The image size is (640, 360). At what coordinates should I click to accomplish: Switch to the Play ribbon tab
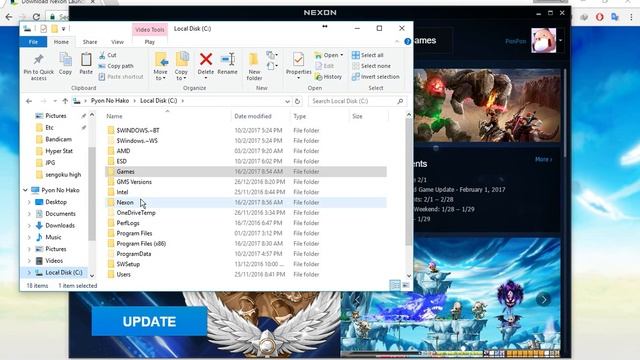coord(149,42)
